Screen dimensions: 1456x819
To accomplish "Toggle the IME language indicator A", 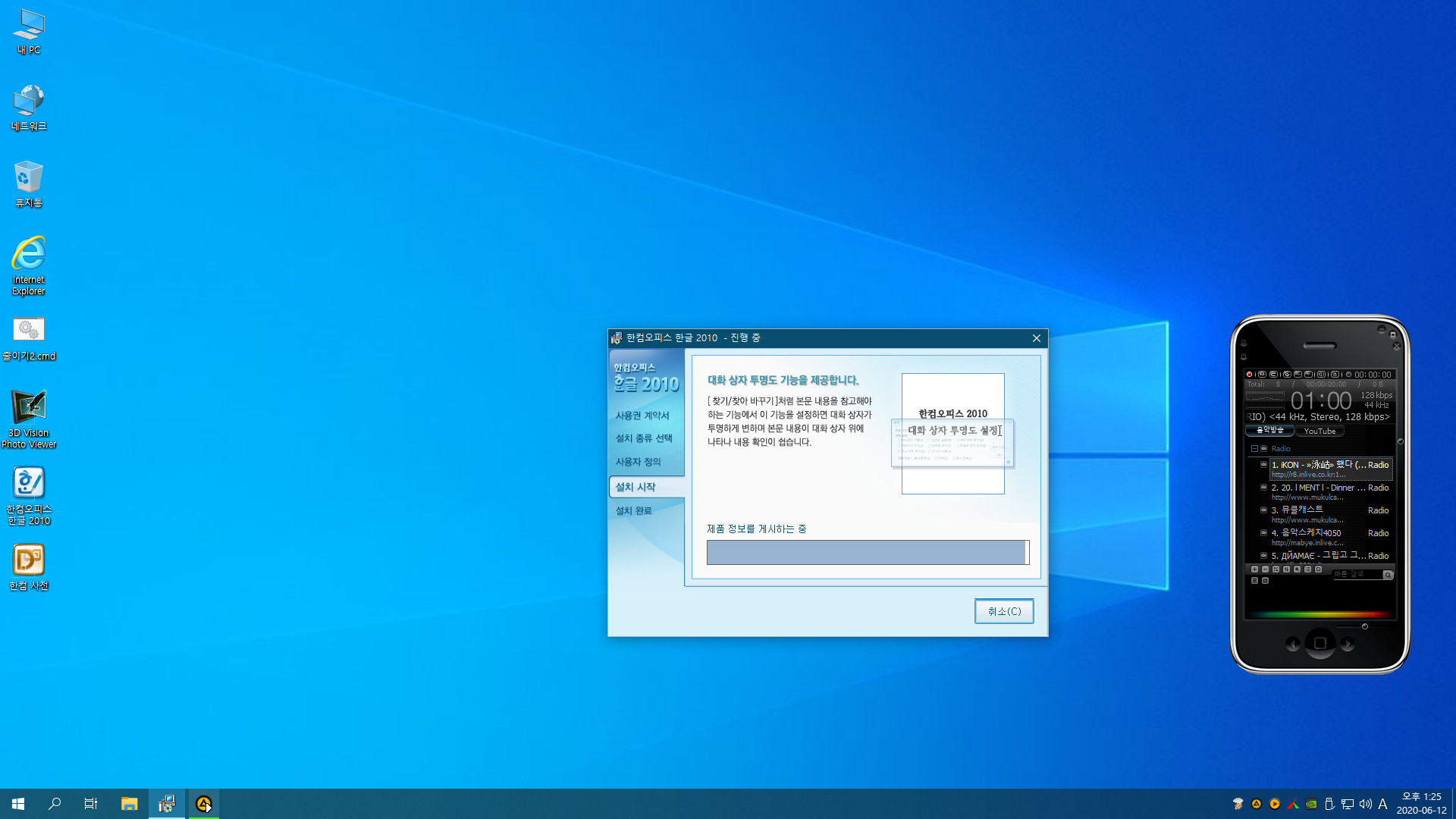I will (x=1382, y=804).
